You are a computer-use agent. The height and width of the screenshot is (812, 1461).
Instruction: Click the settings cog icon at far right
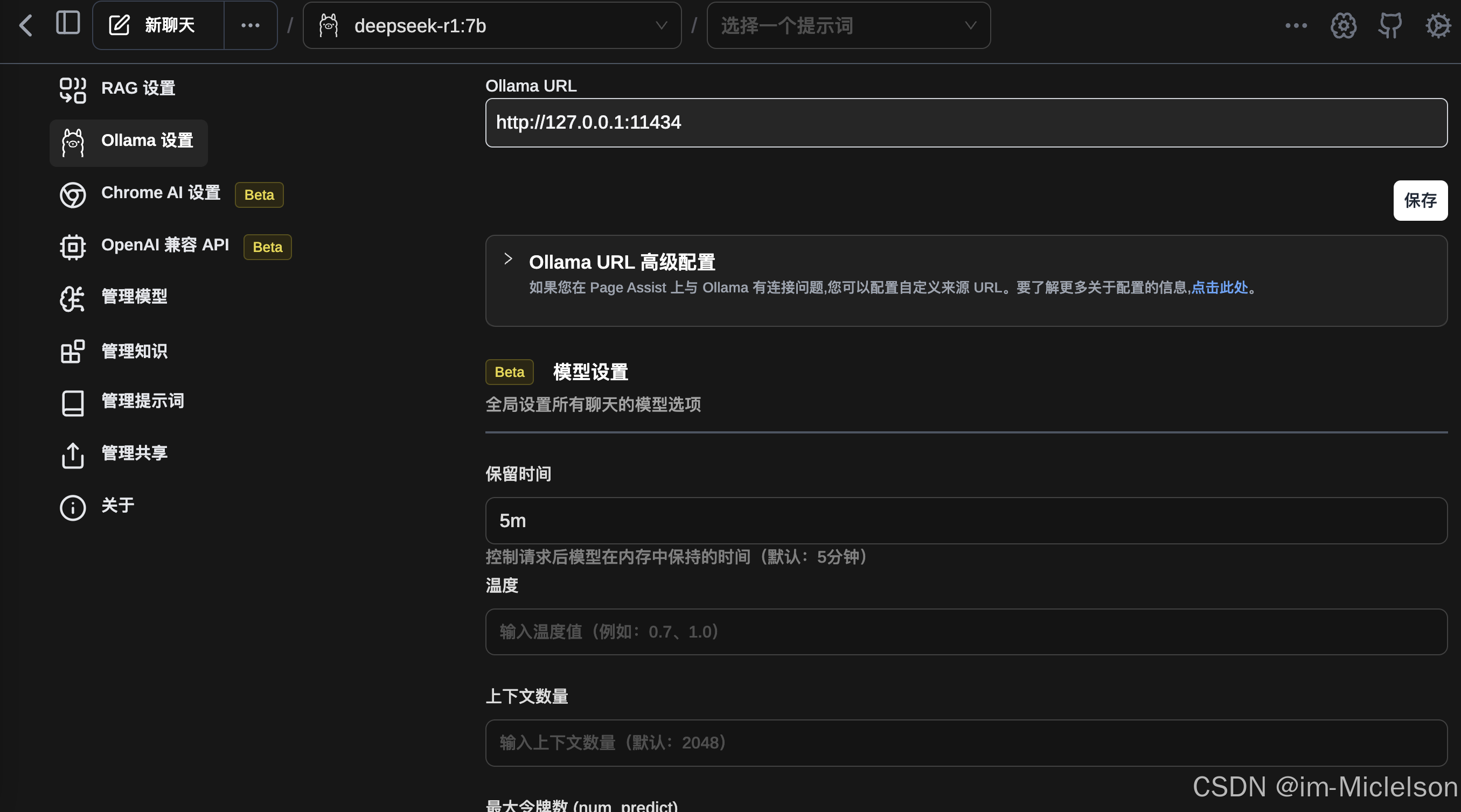[1438, 25]
